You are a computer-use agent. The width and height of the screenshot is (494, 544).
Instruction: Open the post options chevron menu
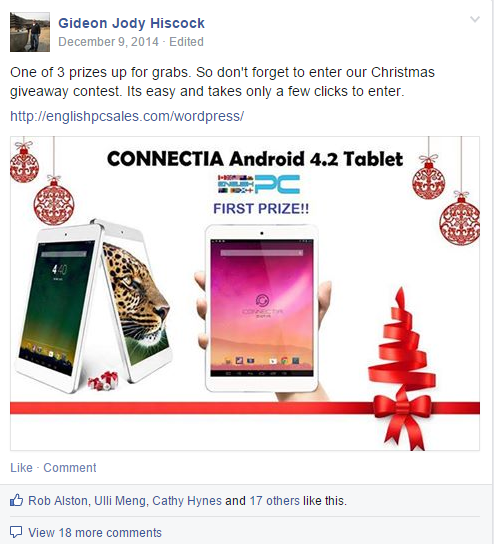[x=475, y=19]
